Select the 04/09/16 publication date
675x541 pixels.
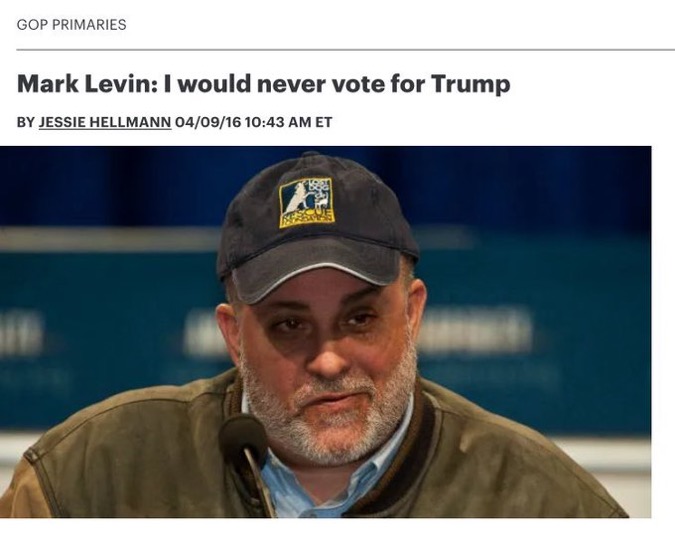pyautogui.click(x=204, y=122)
